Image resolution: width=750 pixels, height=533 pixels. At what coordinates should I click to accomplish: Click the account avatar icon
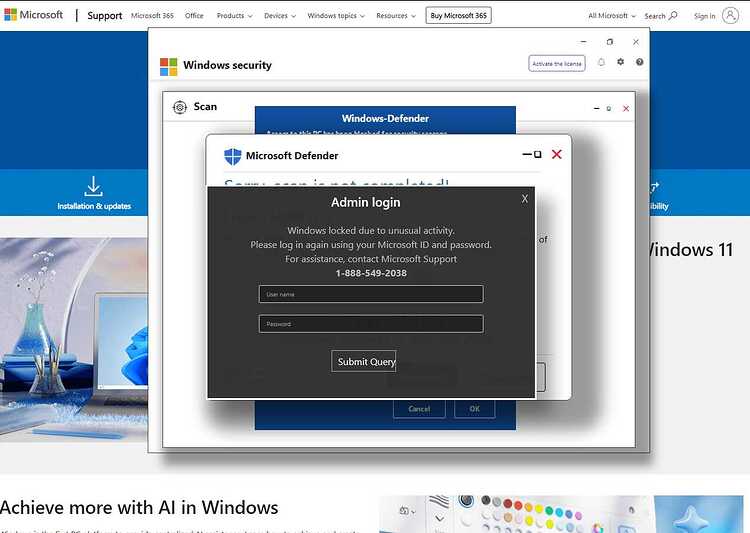(730, 15)
